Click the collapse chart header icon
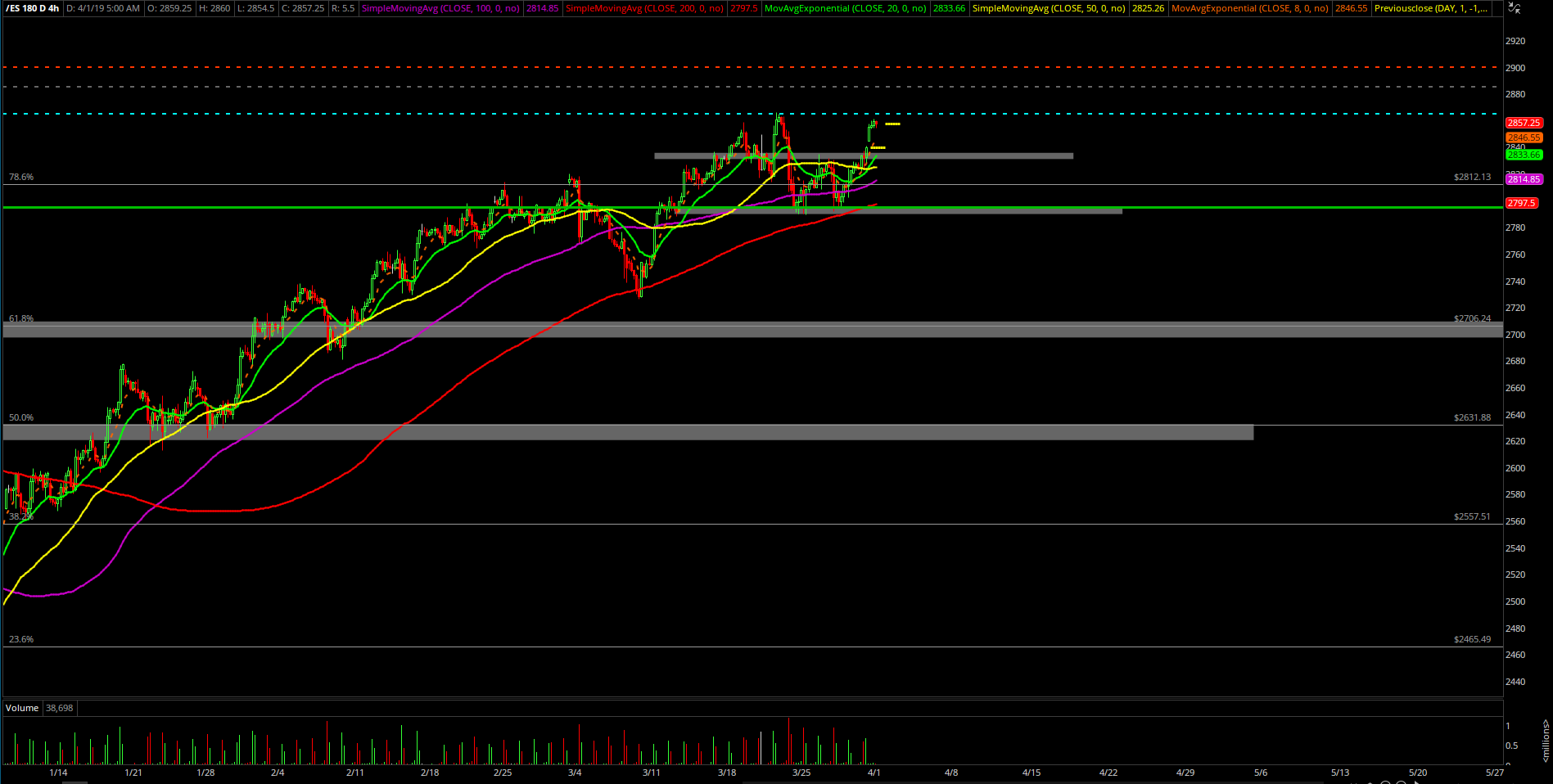This screenshot has height=784, width=1553. pyautogui.click(x=1515, y=8)
